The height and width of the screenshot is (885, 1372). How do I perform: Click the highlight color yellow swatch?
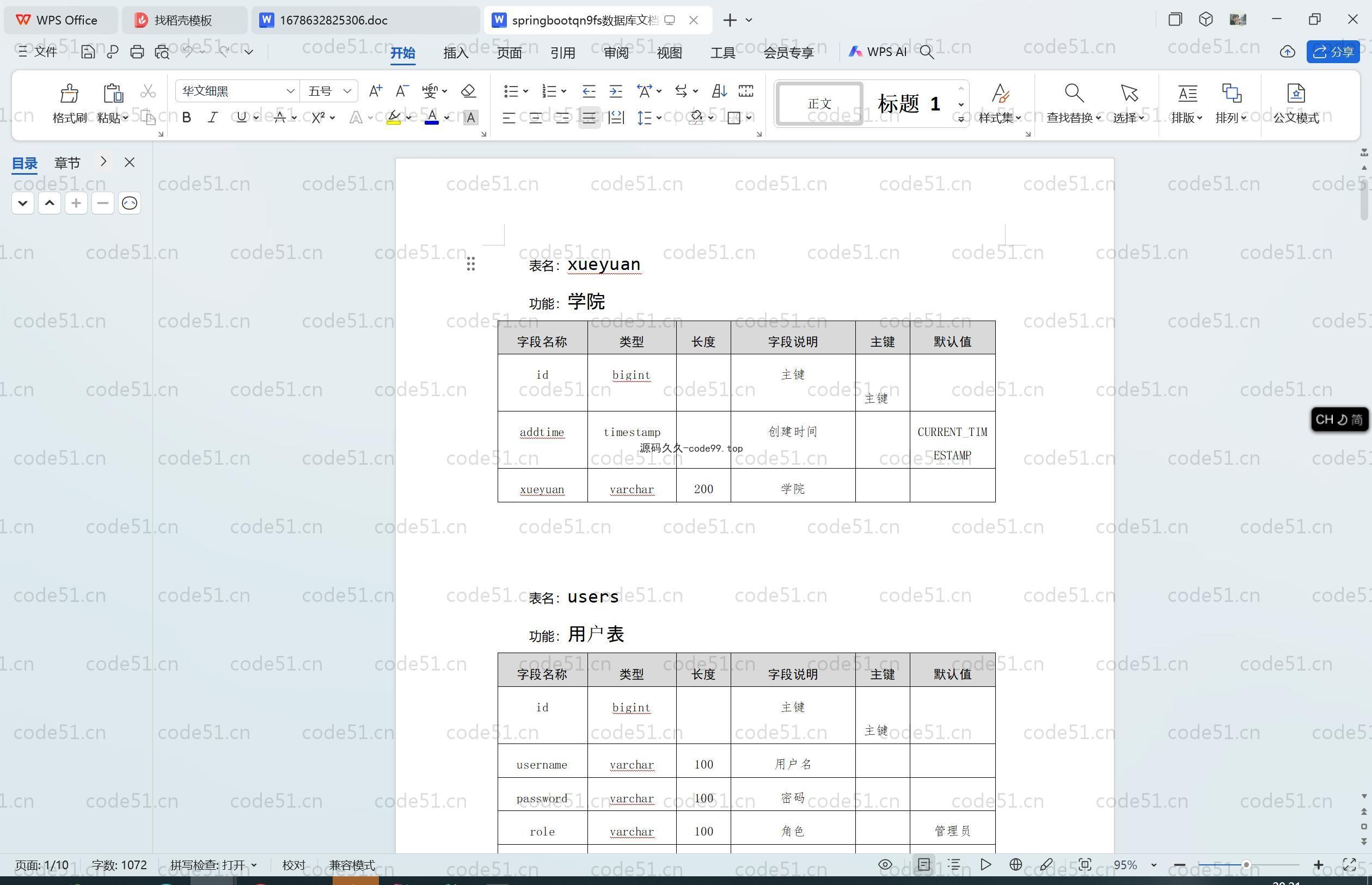click(394, 118)
